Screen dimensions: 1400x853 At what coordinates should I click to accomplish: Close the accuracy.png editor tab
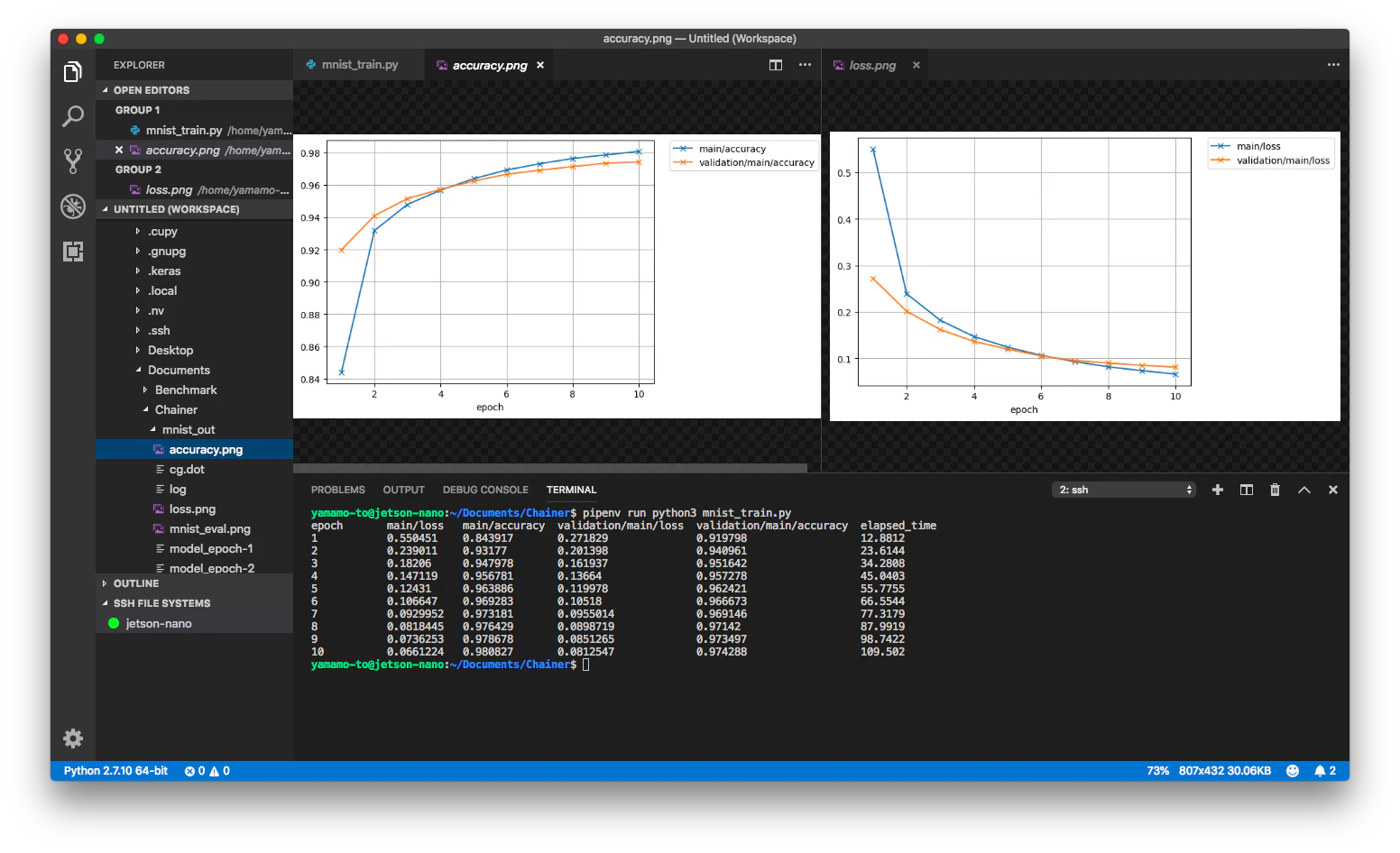(x=540, y=65)
